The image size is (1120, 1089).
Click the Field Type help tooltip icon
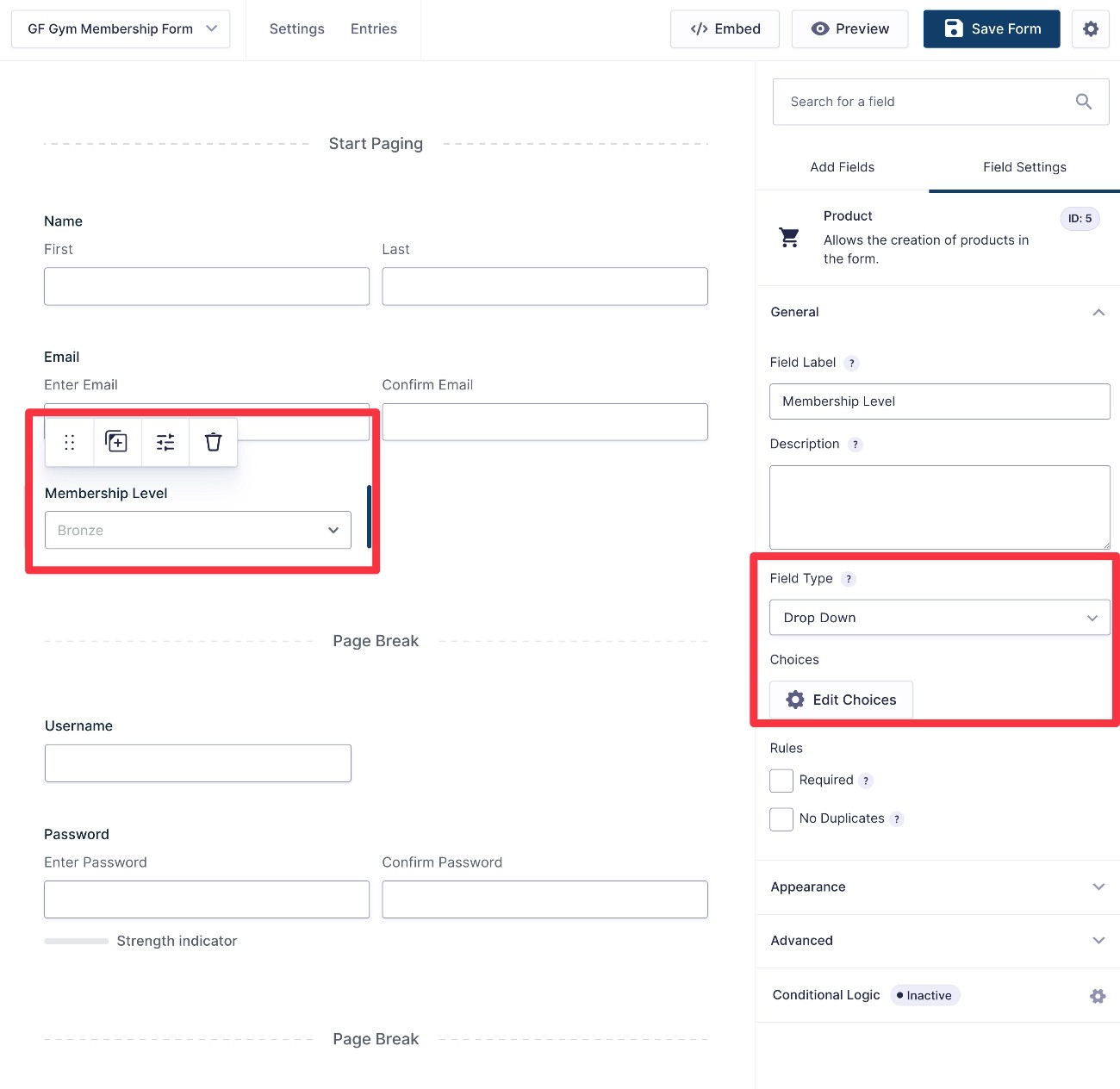click(849, 579)
